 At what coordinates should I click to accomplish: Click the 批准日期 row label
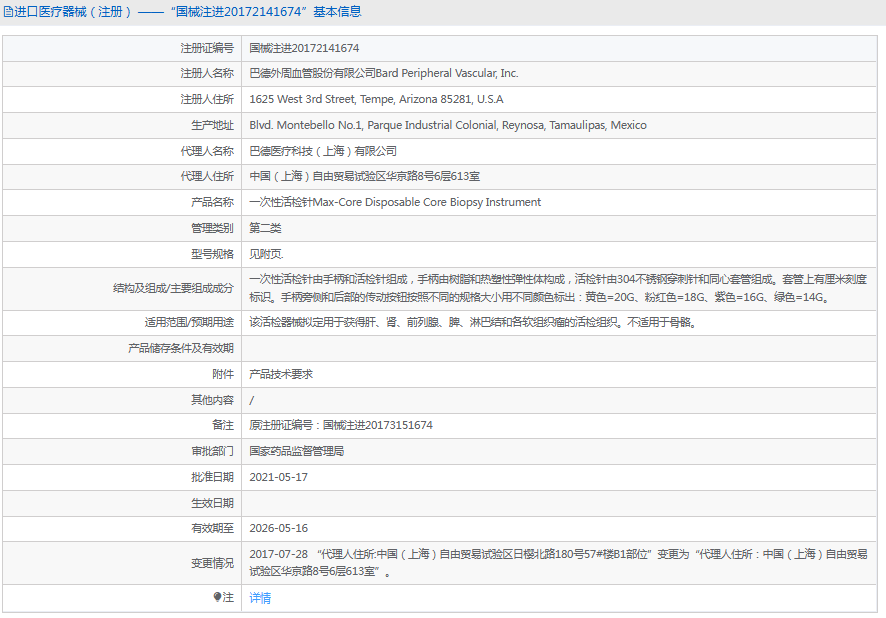tap(212, 477)
